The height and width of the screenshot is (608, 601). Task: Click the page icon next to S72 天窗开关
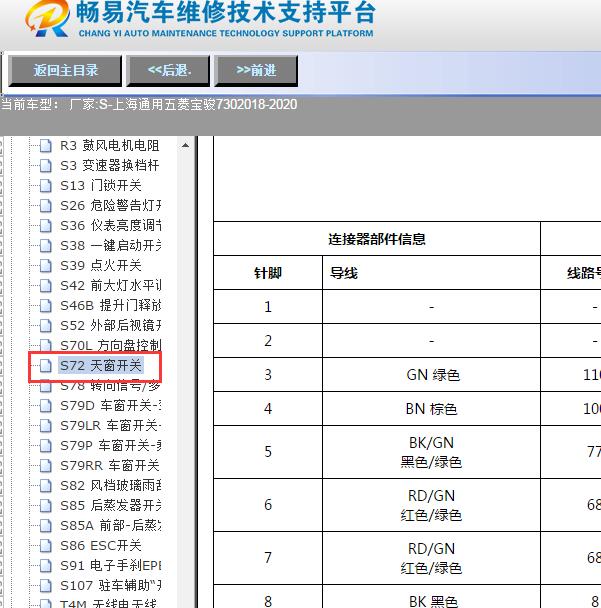(x=46, y=366)
